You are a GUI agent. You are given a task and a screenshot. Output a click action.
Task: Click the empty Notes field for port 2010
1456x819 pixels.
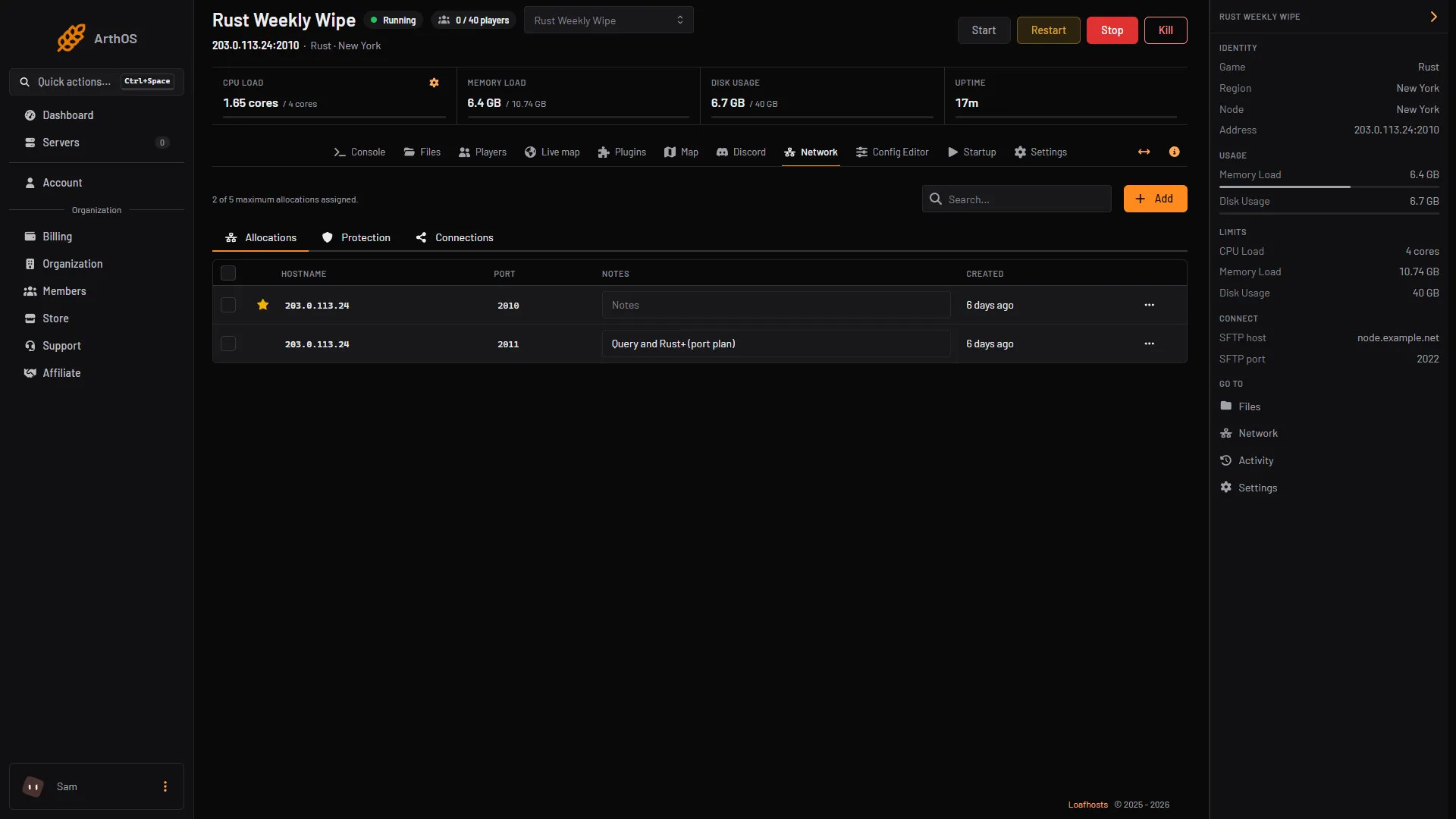click(776, 305)
